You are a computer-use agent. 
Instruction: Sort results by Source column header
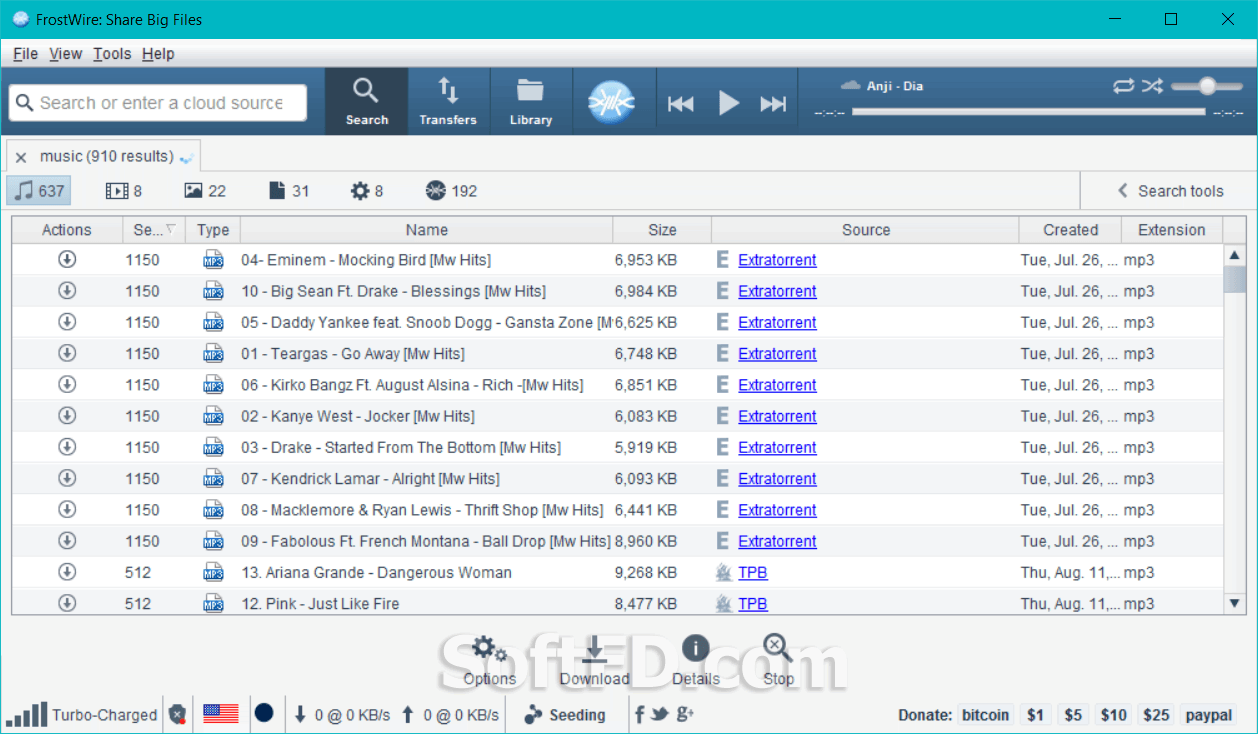coord(865,230)
